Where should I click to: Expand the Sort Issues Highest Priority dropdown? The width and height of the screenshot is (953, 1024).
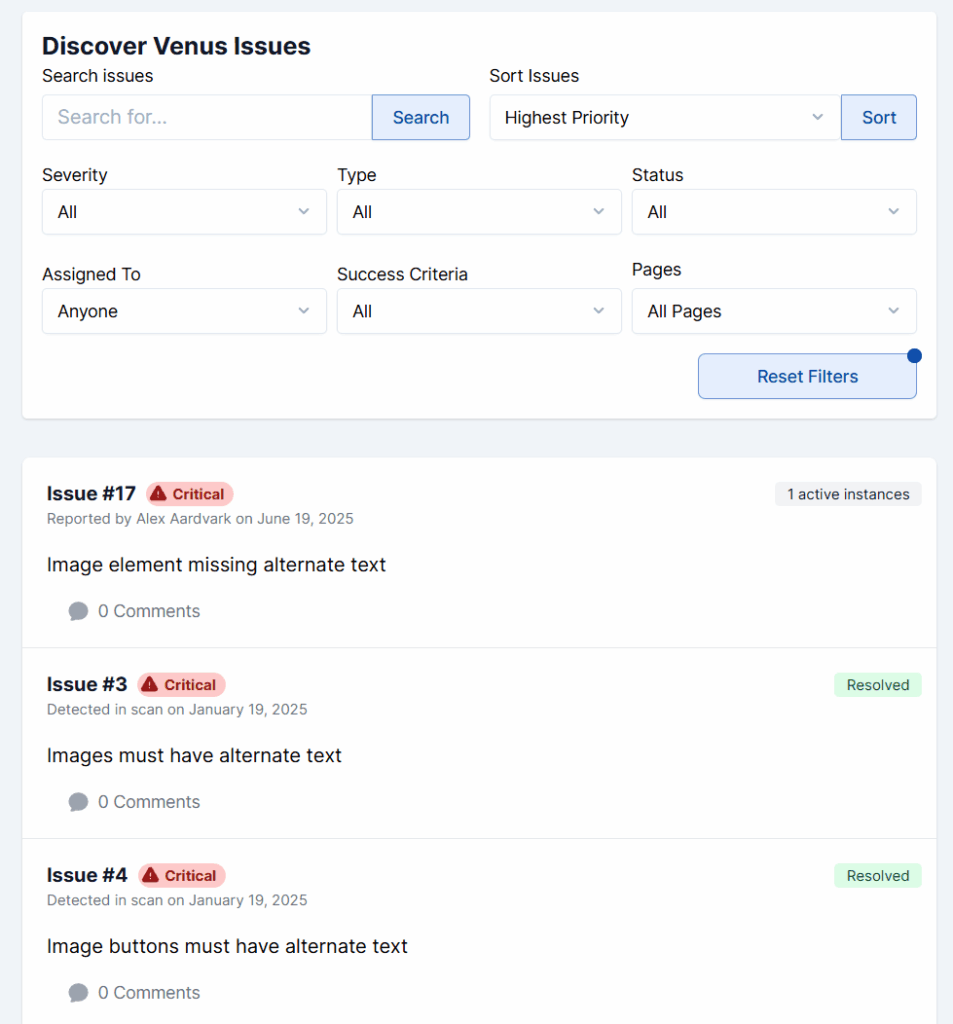(x=665, y=118)
